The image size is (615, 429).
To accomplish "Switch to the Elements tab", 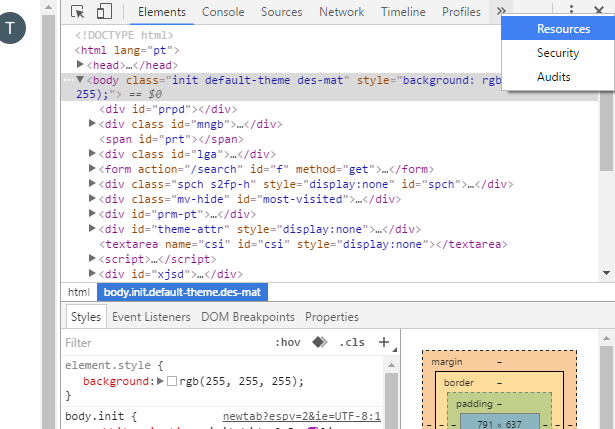I will point(162,12).
